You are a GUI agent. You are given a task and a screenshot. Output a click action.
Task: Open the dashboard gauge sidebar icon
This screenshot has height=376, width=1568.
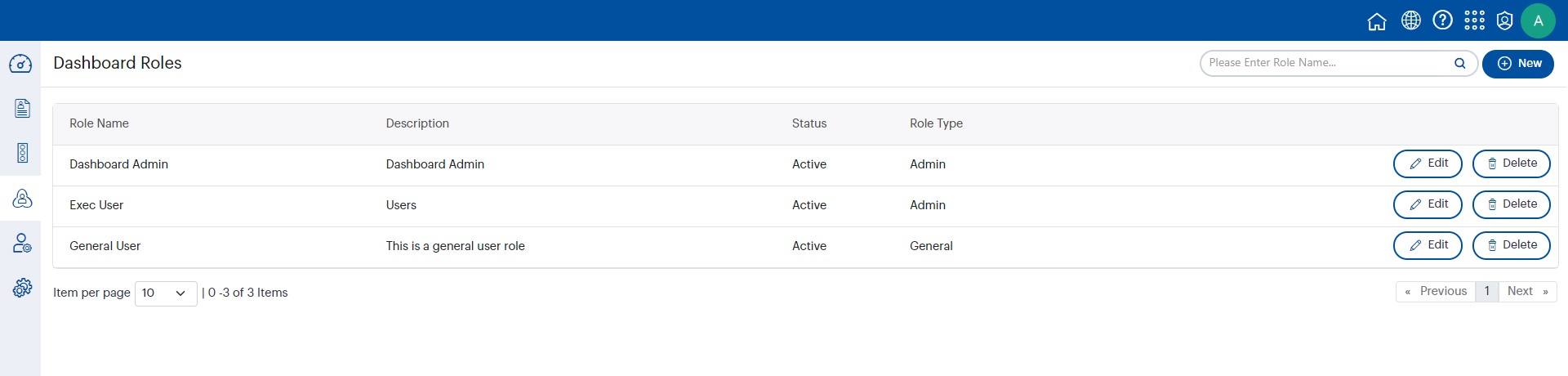click(x=20, y=64)
